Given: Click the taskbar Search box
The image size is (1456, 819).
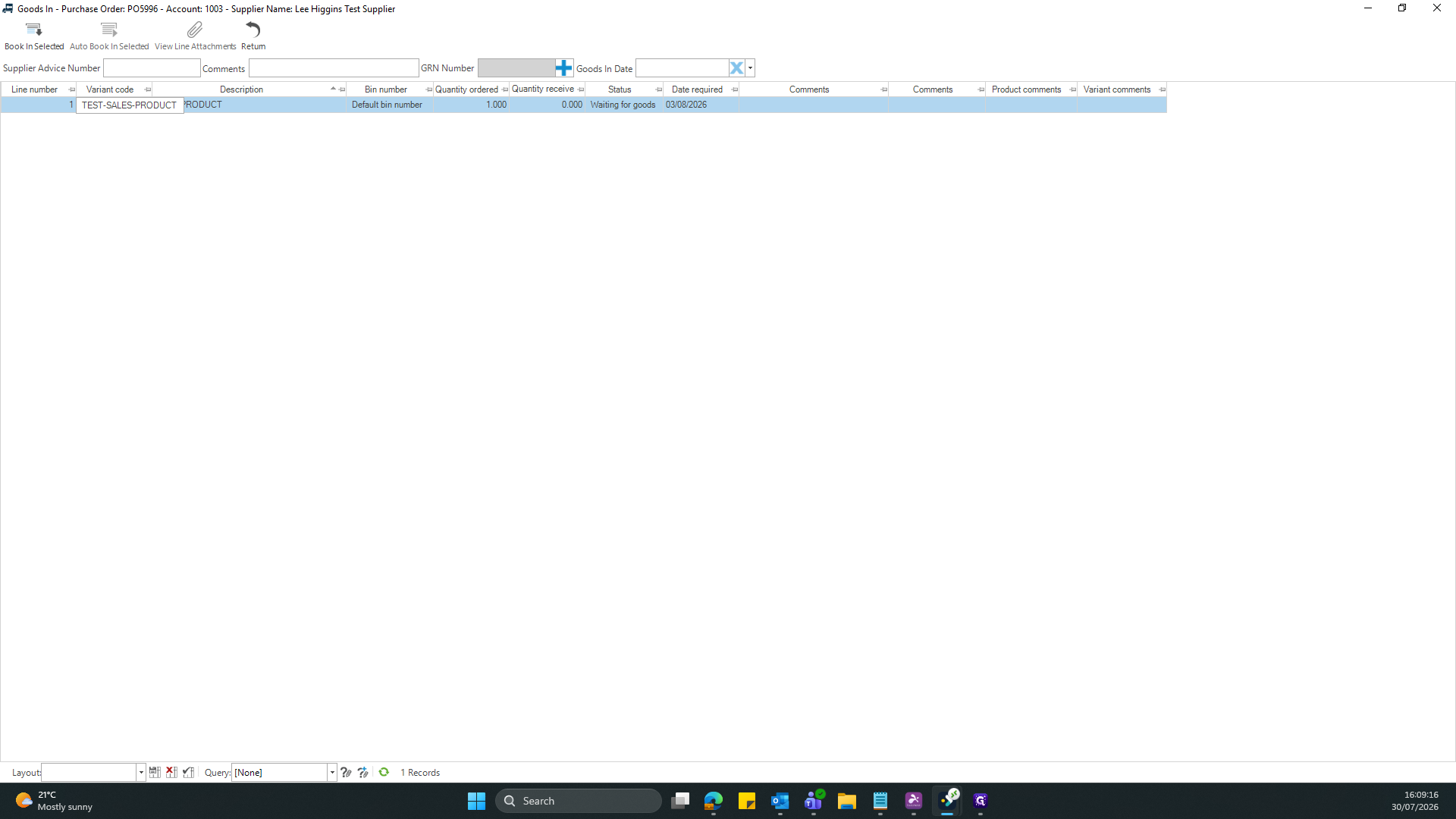Looking at the screenshot, I should (578, 801).
